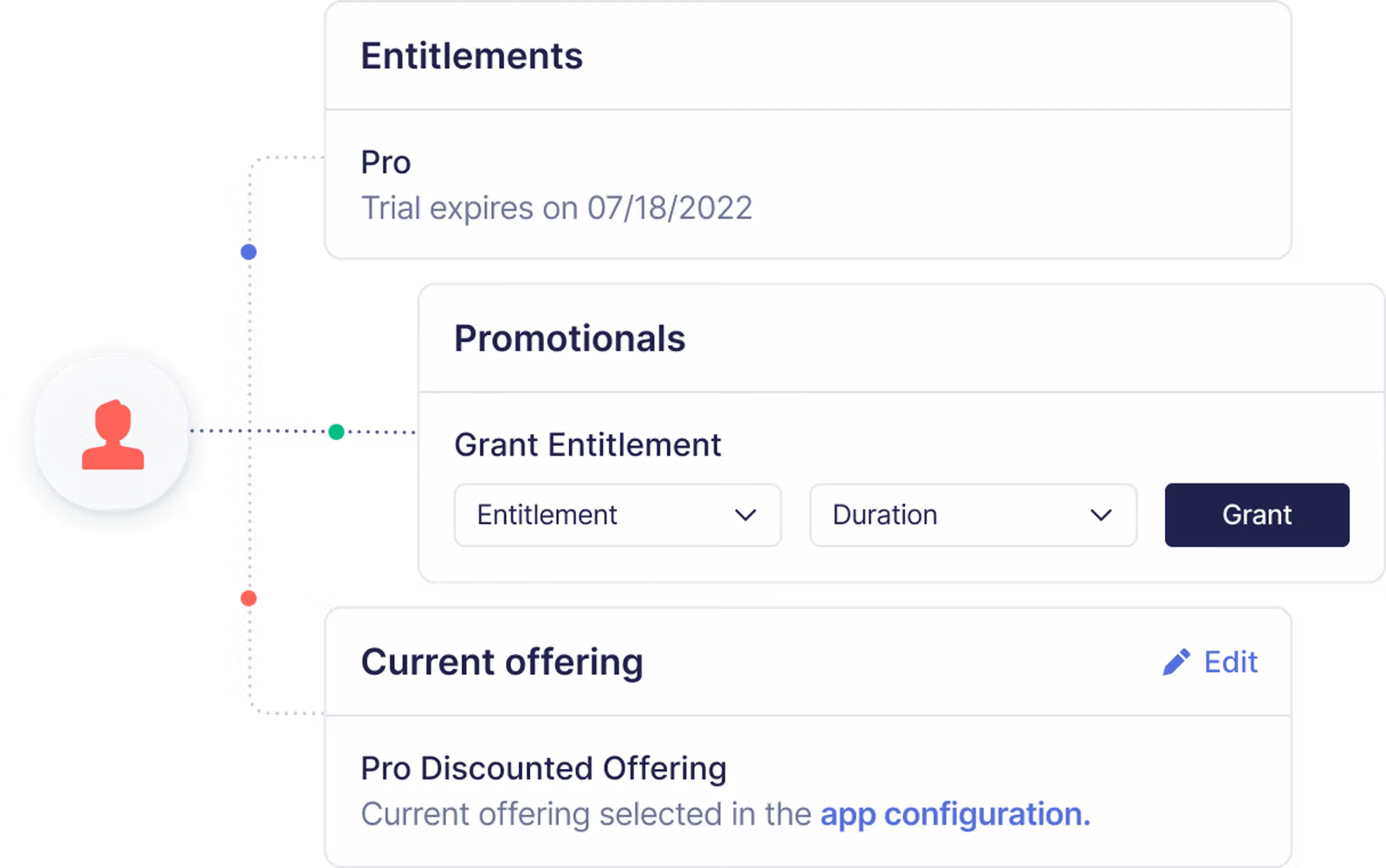Image resolution: width=1386 pixels, height=868 pixels.
Task: Click the Grant Entitlement label
Action: point(587,445)
